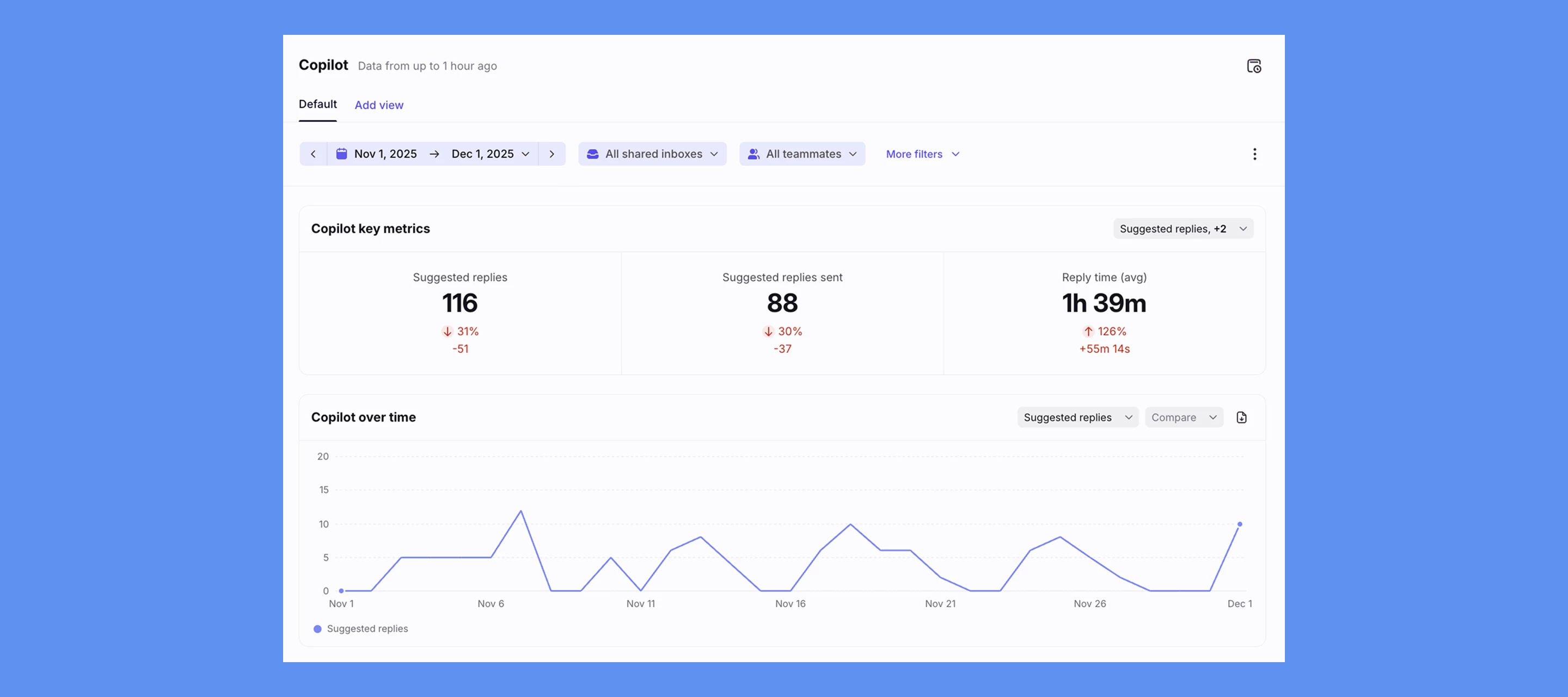Screen dimensions: 1568x697
Task: Select the Default view tab
Action: [x=317, y=104]
